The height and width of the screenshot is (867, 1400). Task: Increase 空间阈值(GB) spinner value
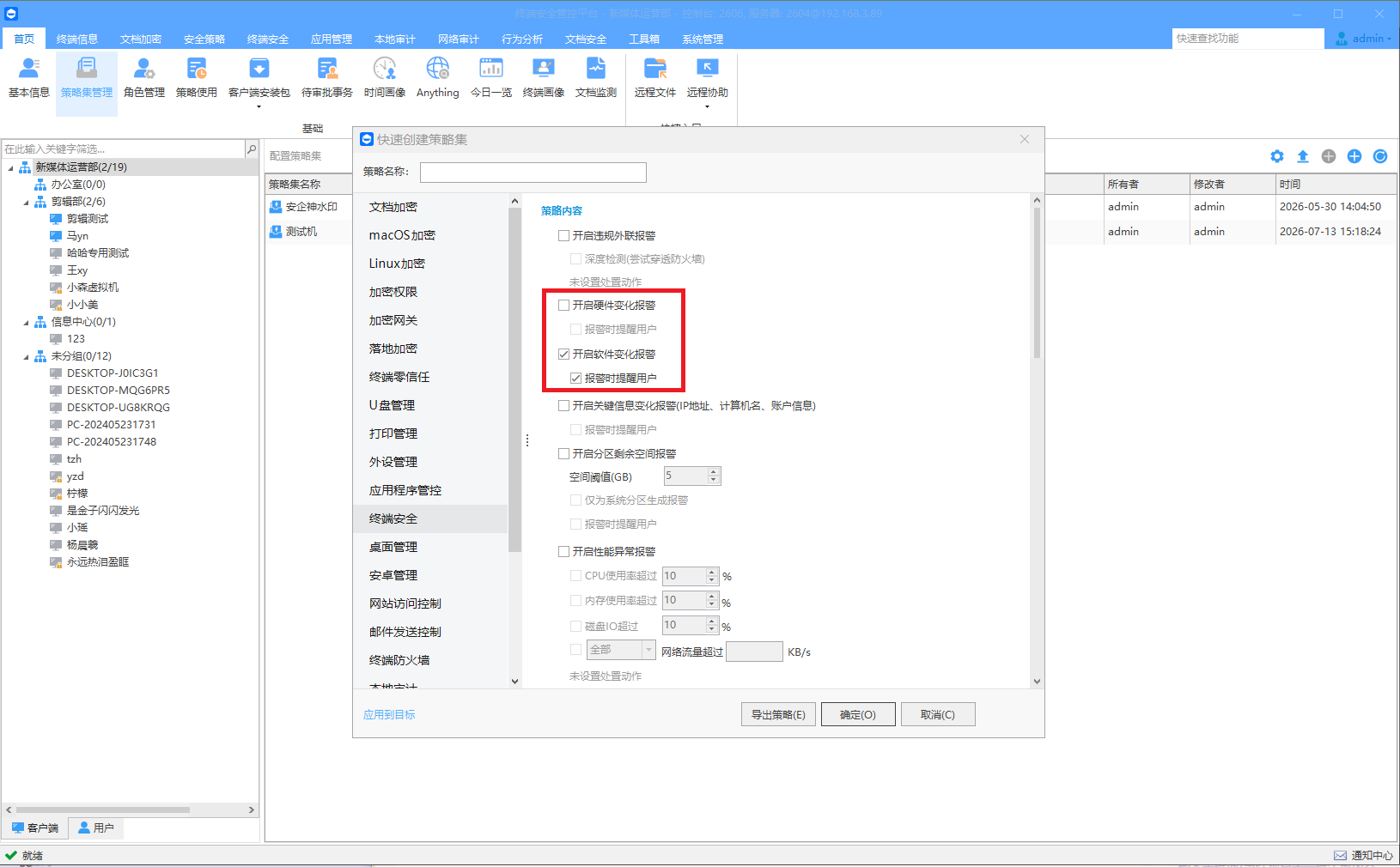(x=713, y=471)
